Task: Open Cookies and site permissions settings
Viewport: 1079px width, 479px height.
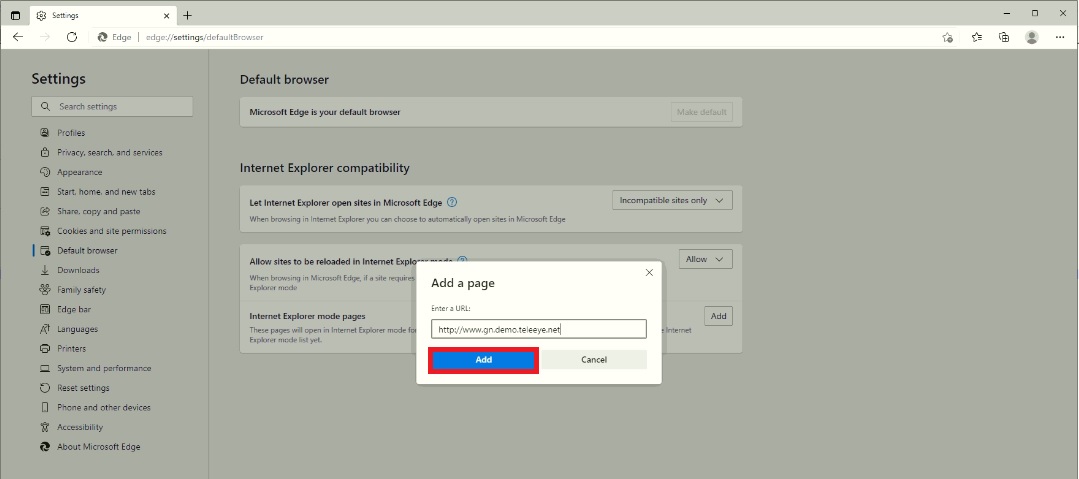Action: click(x=111, y=231)
